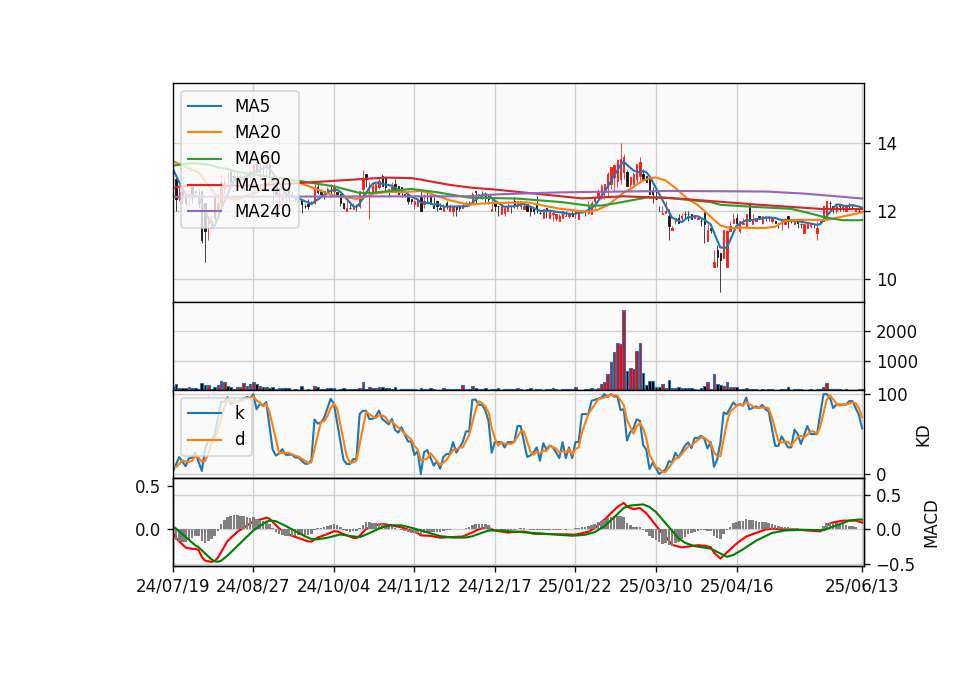Viewport: 960px width, 690px height.
Task: Click the MACD axis title
Action: (931, 524)
